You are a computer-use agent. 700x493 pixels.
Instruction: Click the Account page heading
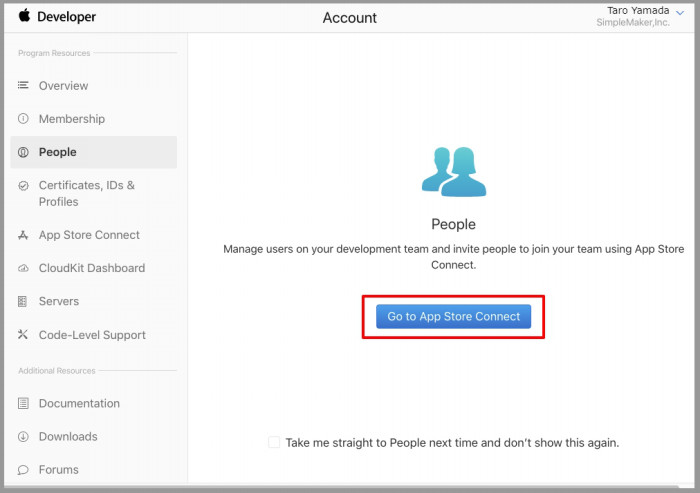coord(350,18)
